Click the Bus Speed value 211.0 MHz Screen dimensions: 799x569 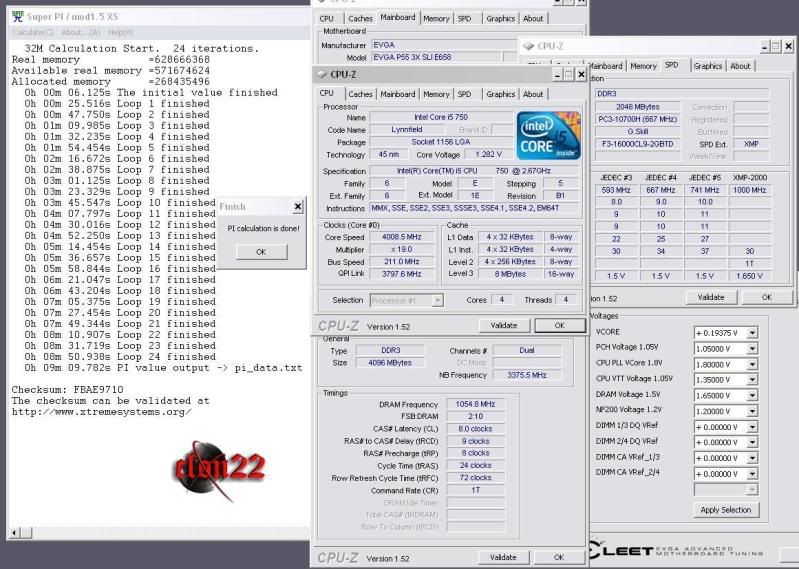(402, 262)
